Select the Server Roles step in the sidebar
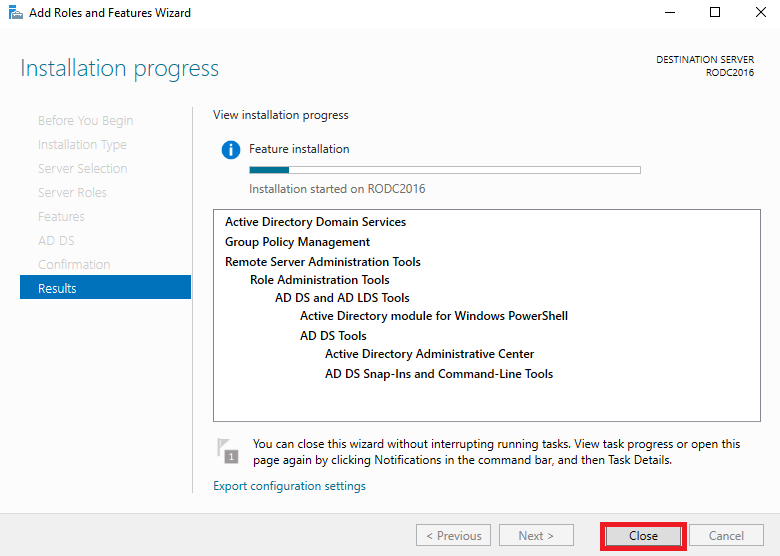Viewport: 780px width, 556px height. tap(72, 192)
